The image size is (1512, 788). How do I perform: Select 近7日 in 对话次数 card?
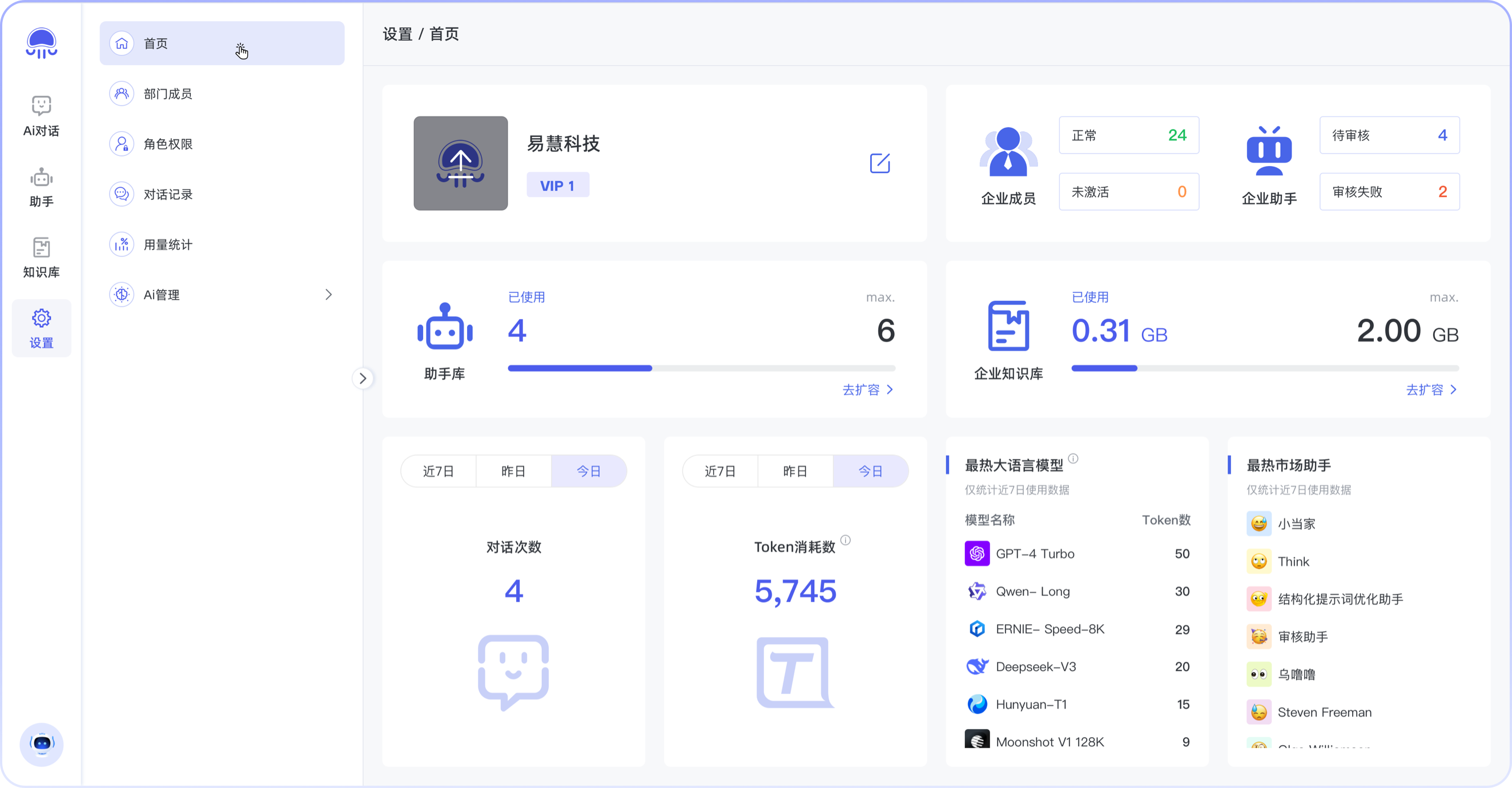pyautogui.click(x=438, y=471)
